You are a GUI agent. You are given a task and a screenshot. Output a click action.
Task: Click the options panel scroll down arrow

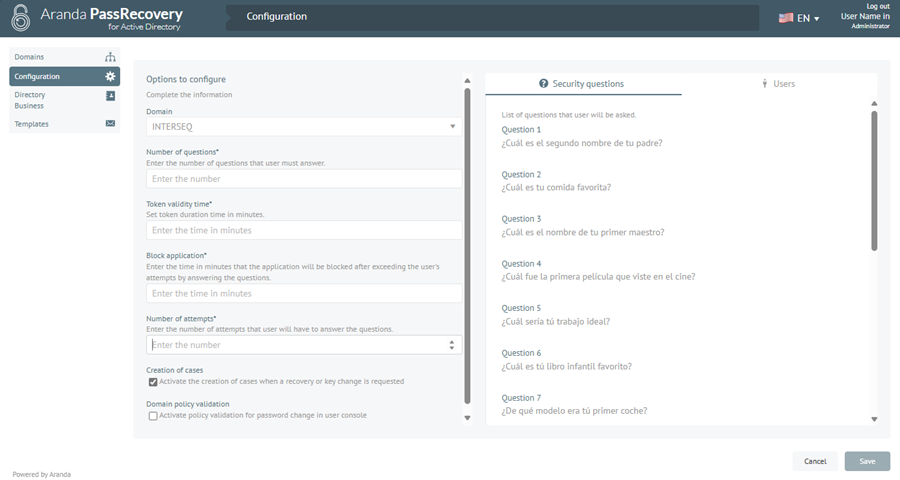467,418
